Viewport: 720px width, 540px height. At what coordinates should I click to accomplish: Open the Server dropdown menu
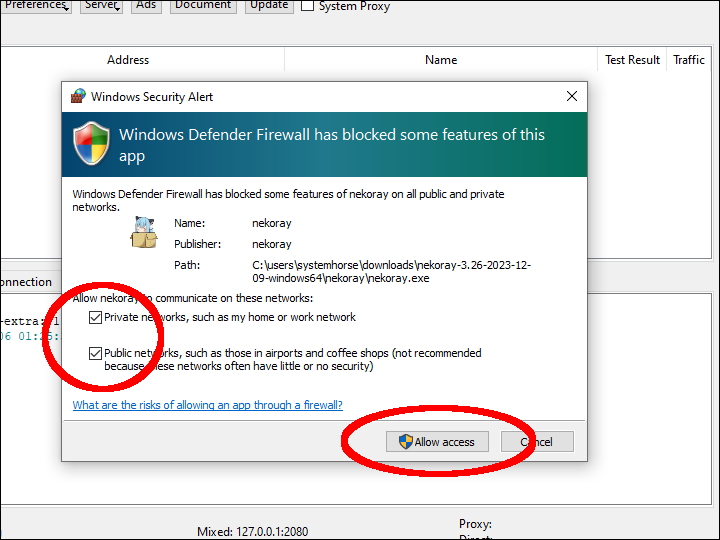(x=101, y=6)
